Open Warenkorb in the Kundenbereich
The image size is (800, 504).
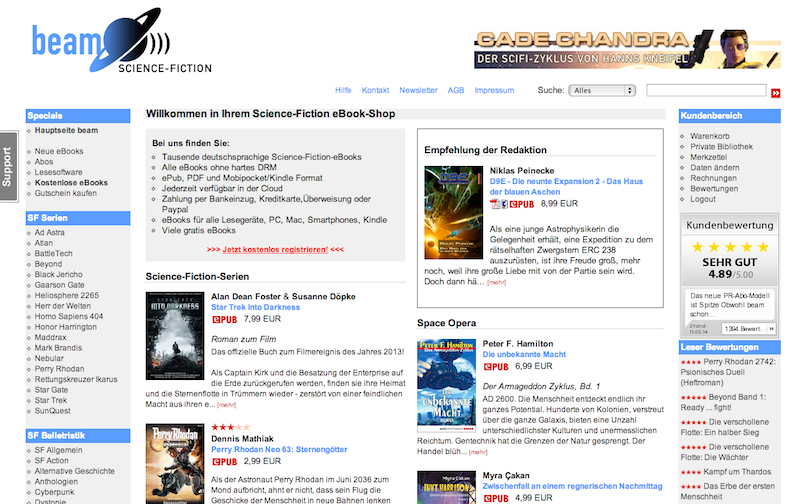710,135
